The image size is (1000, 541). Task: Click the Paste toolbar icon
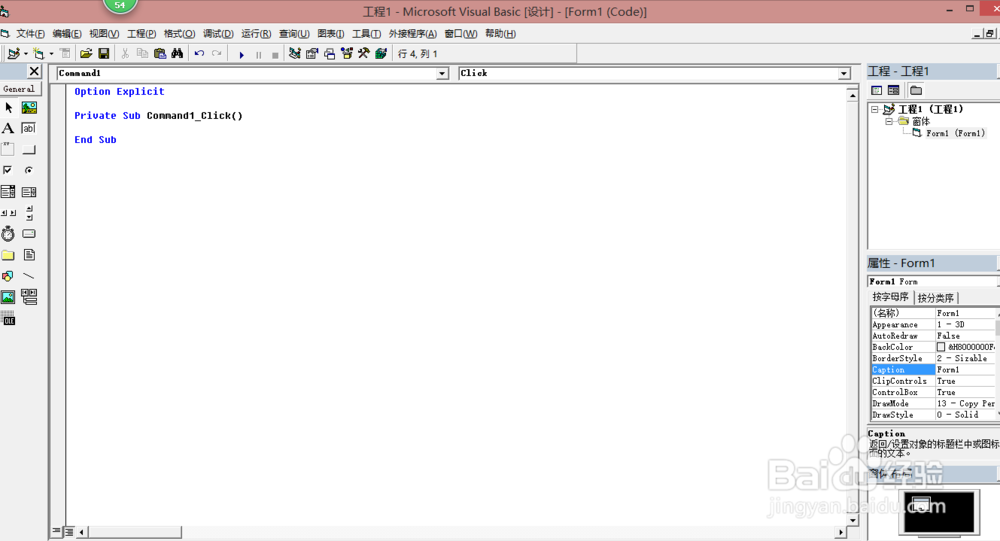[159, 54]
